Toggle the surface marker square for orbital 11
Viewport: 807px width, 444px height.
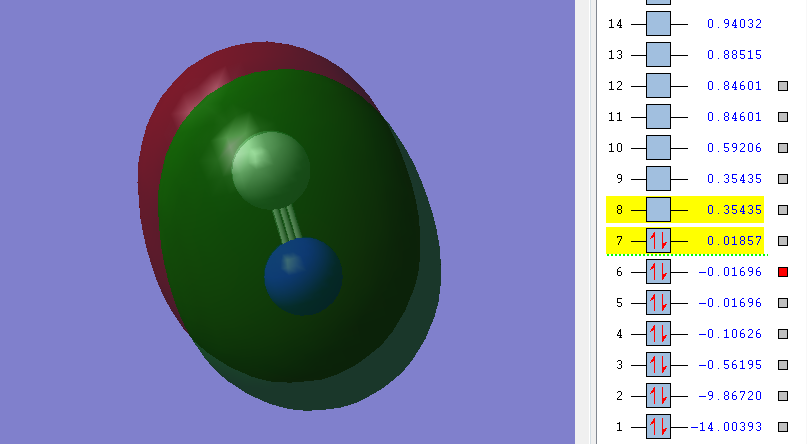coord(783,117)
